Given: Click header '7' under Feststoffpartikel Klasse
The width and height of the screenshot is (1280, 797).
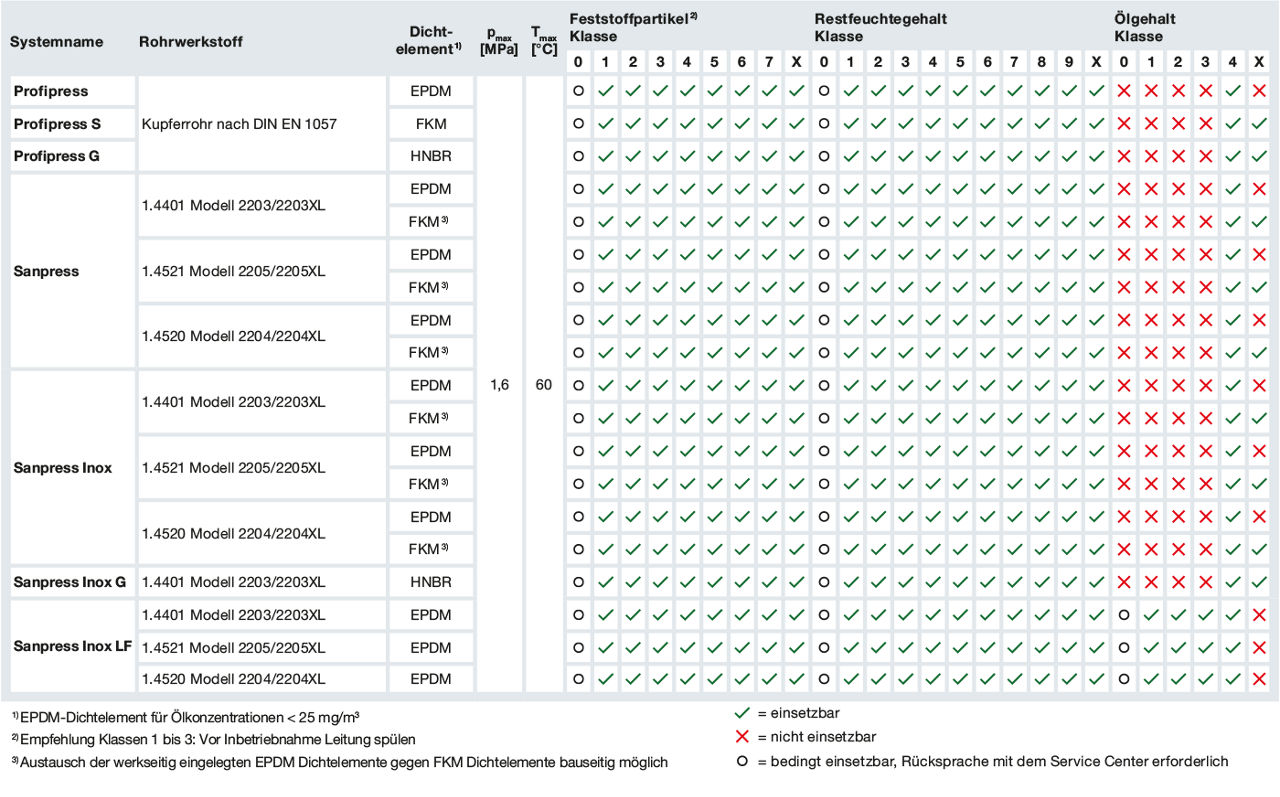Looking at the screenshot, I should coord(769,62).
